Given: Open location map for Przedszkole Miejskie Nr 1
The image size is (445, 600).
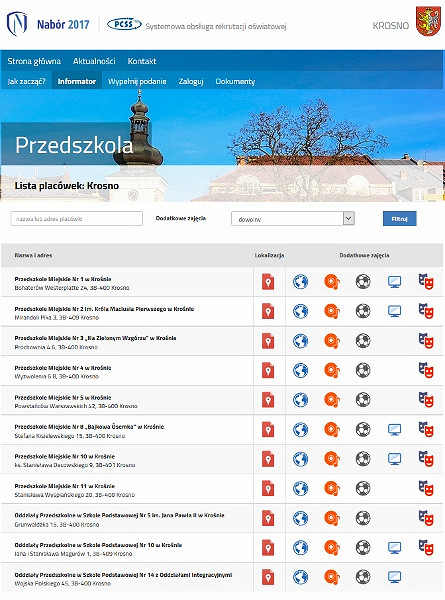Looking at the screenshot, I should [268, 282].
